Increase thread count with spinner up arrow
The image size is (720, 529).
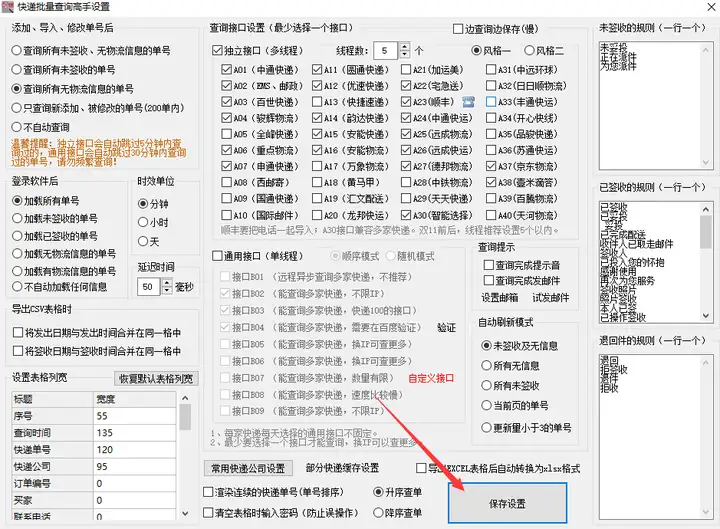click(x=403, y=46)
